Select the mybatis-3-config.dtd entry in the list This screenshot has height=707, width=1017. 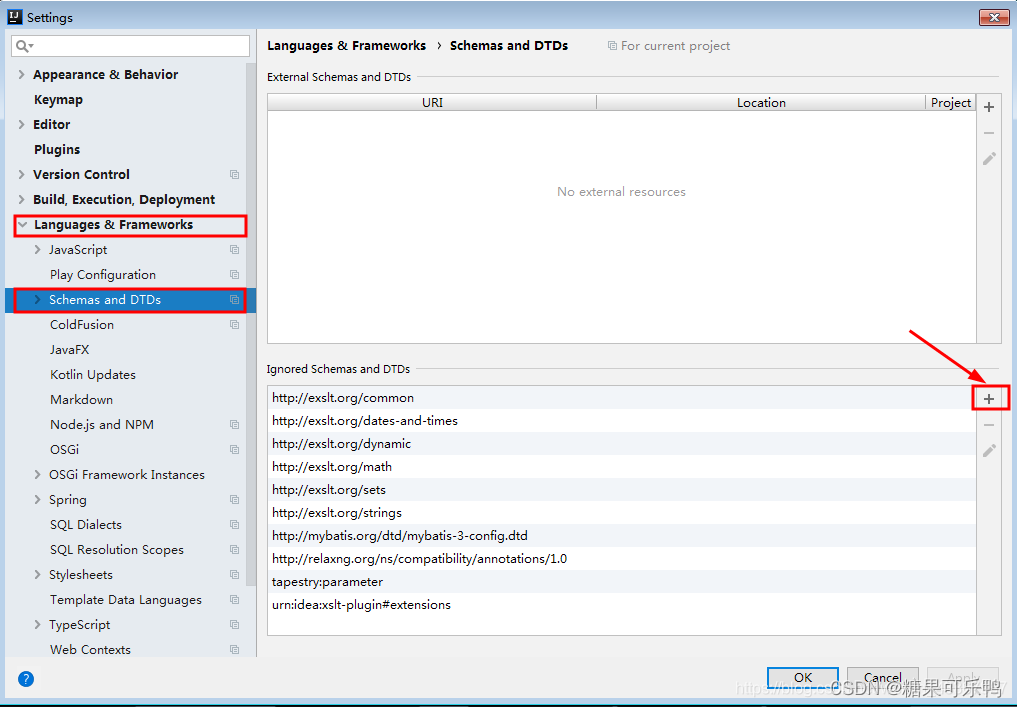pyautogui.click(x=400, y=535)
